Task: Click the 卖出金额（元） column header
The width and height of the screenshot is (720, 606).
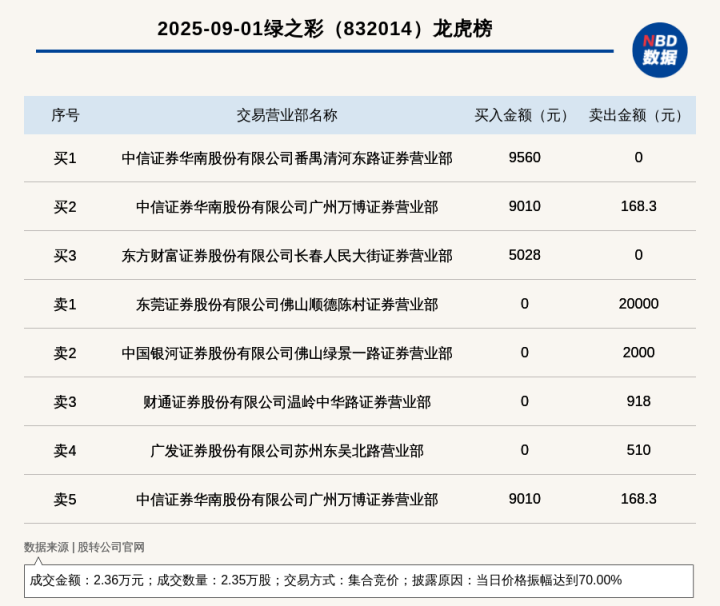Action: click(638, 115)
